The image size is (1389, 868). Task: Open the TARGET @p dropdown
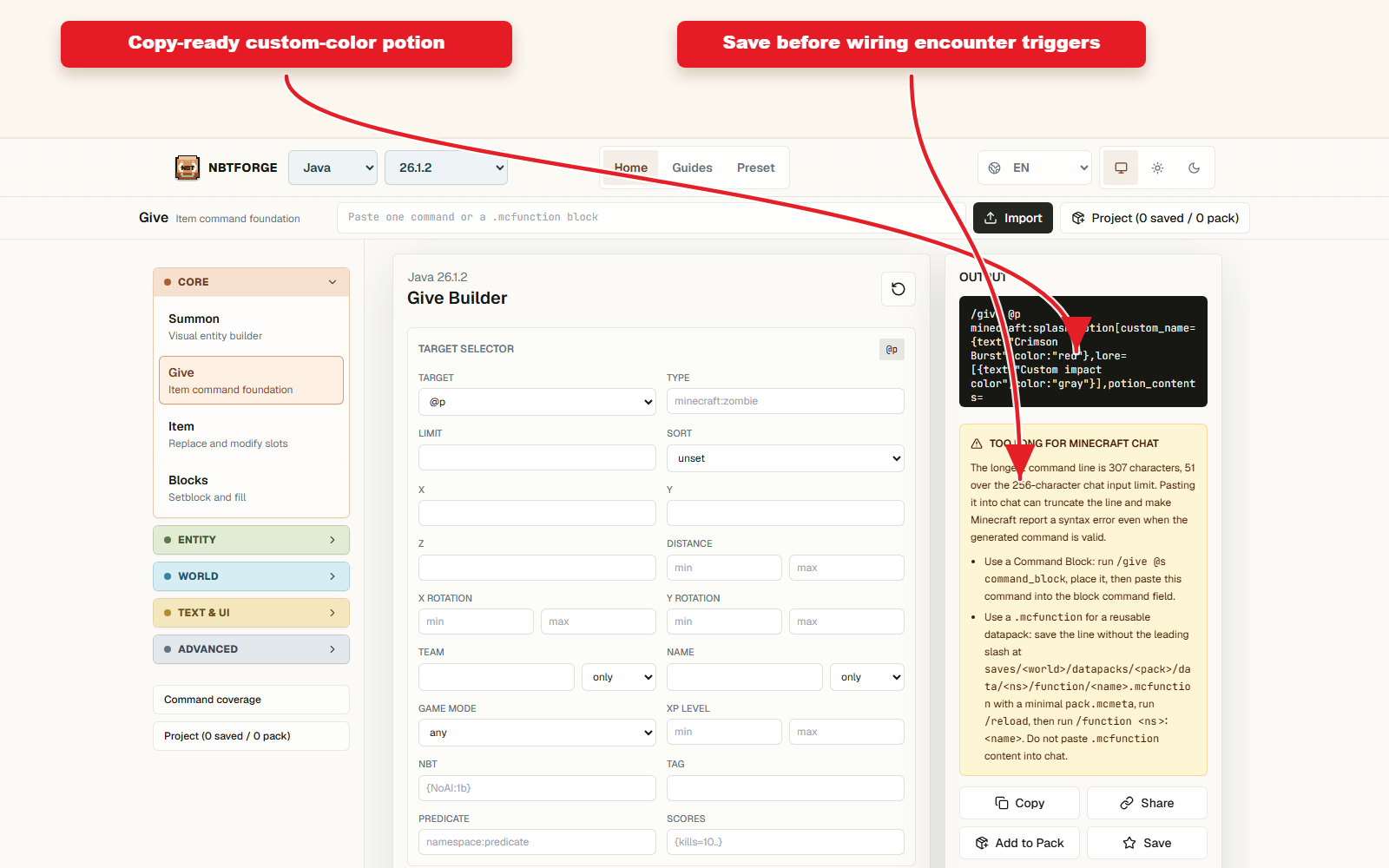(537, 402)
